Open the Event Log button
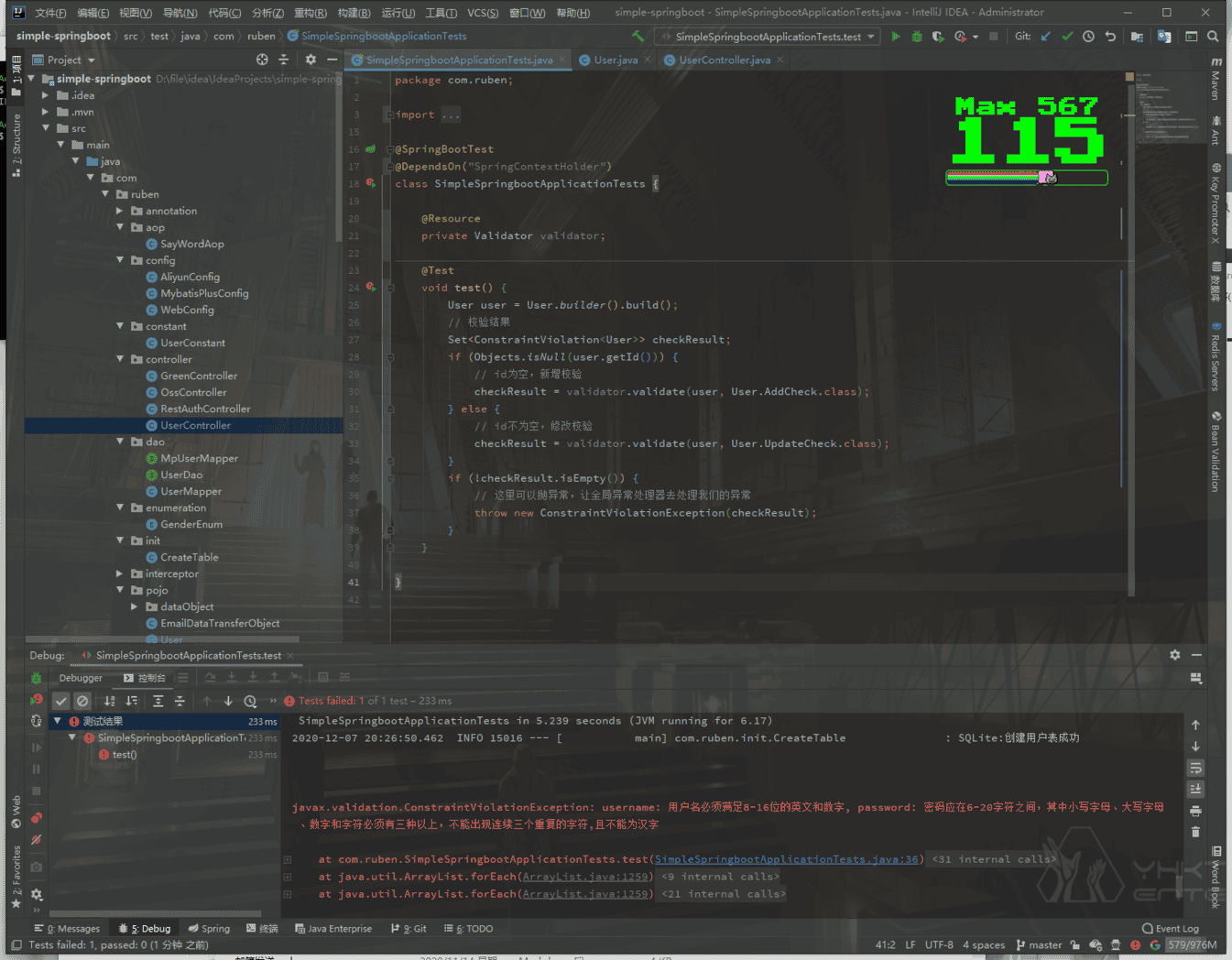Image resolution: width=1232 pixels, height=960 pixels. tap(1170, 928)
